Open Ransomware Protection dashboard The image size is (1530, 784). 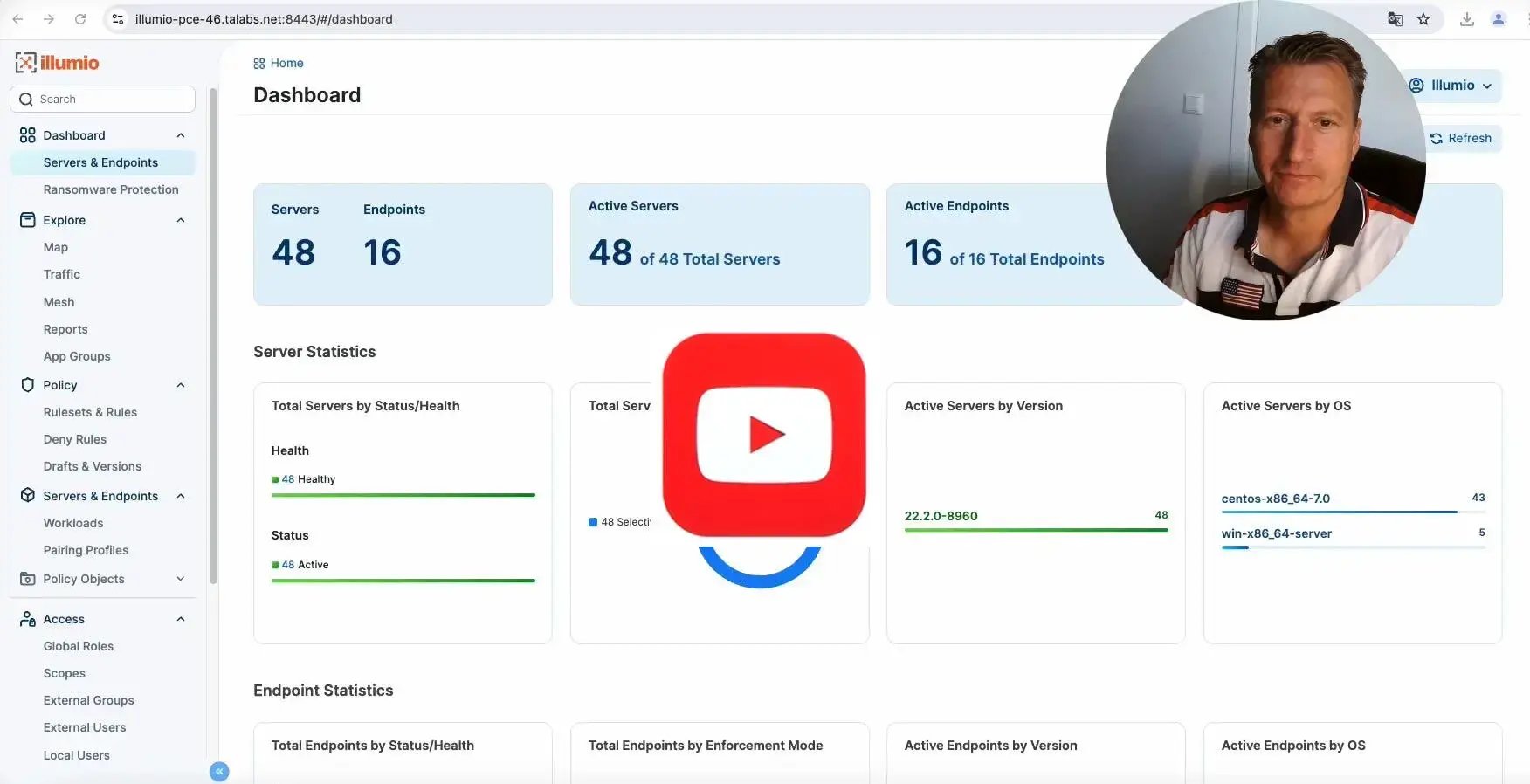[111, 189]
